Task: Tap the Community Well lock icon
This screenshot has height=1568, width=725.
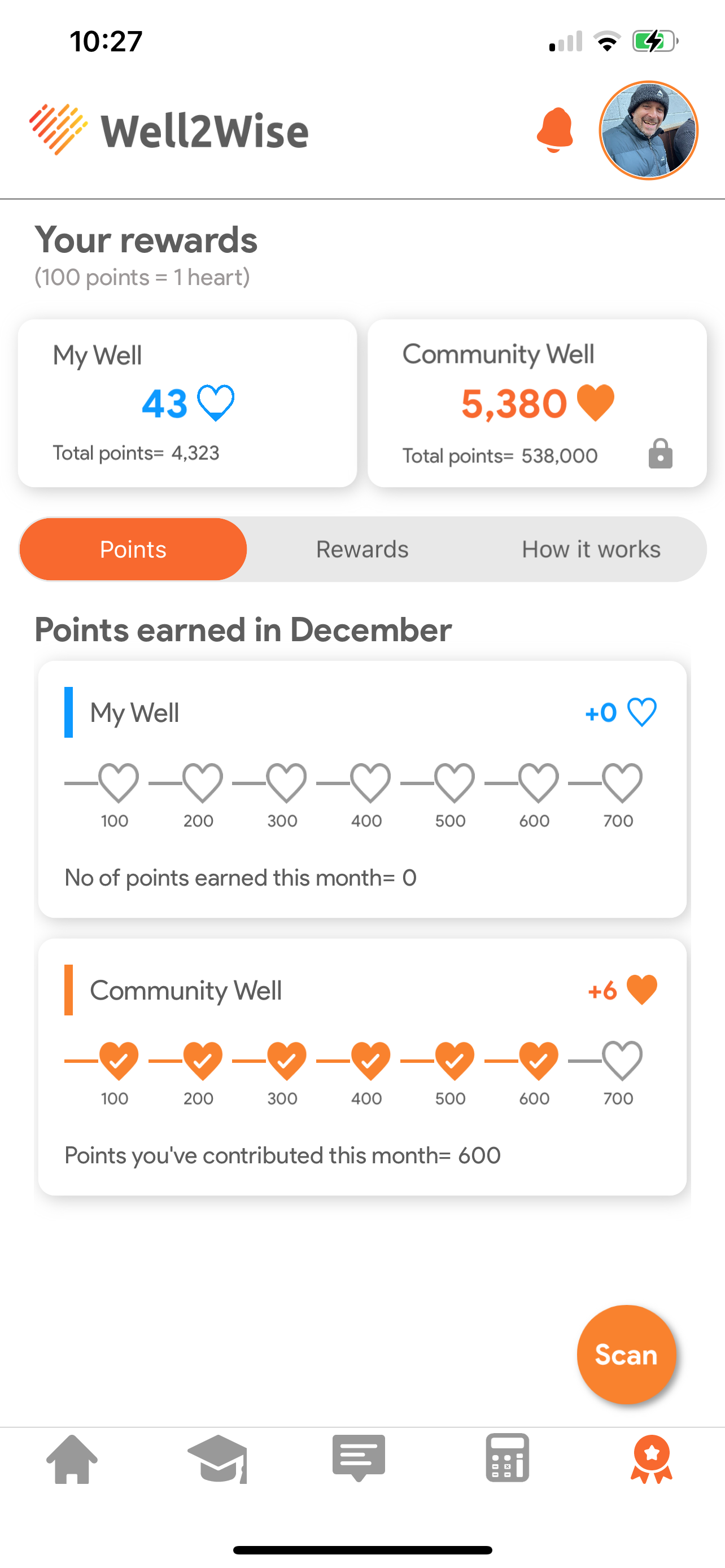Action: click(x=660, y=454)
